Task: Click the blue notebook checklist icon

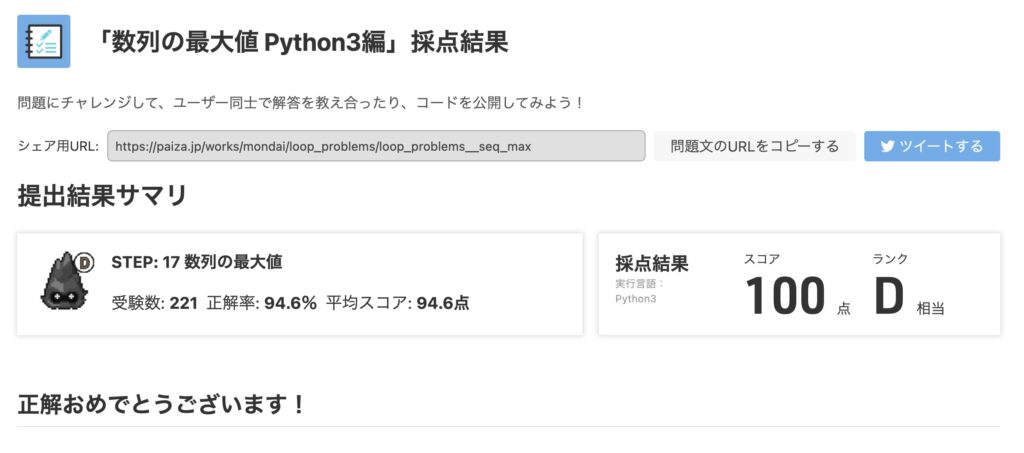Action: pyautogui.click(x=44, y=41)
